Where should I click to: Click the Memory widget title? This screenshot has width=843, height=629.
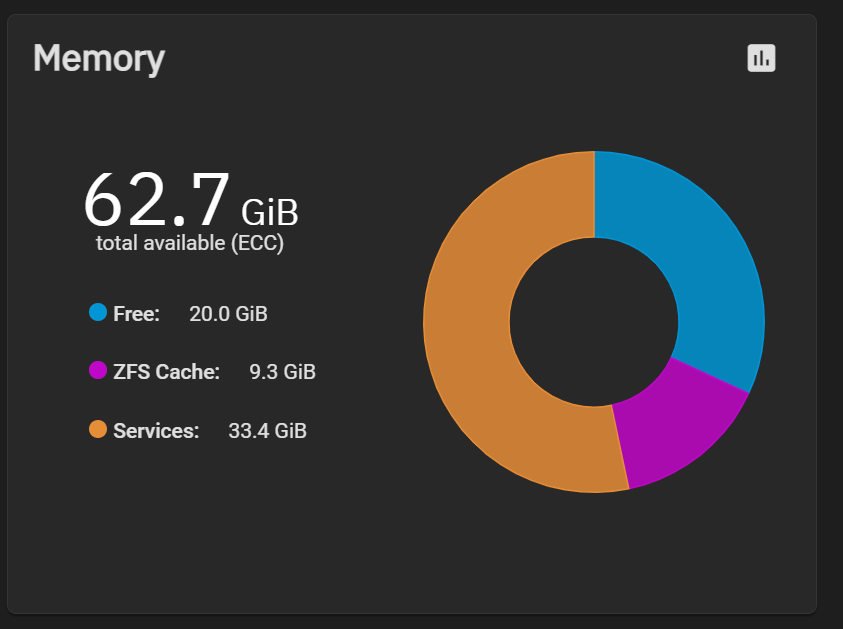pos(99,59)
